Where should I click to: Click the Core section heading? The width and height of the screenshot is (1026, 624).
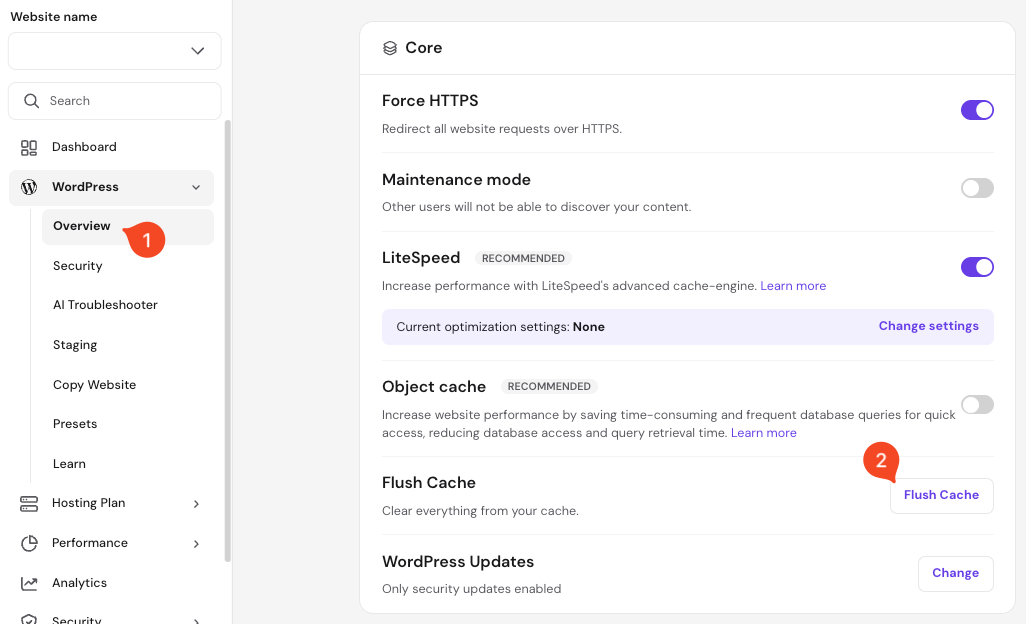point(423,48)
